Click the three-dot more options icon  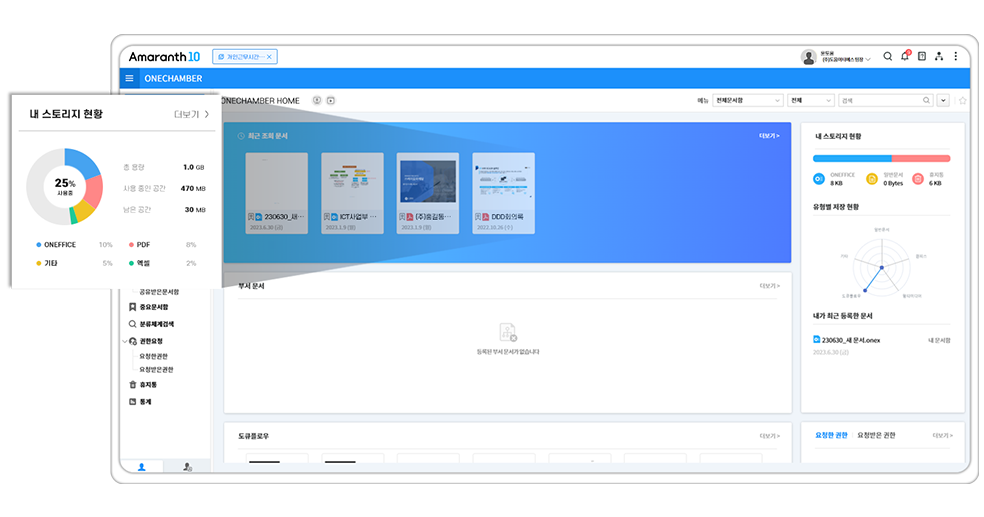955,57
